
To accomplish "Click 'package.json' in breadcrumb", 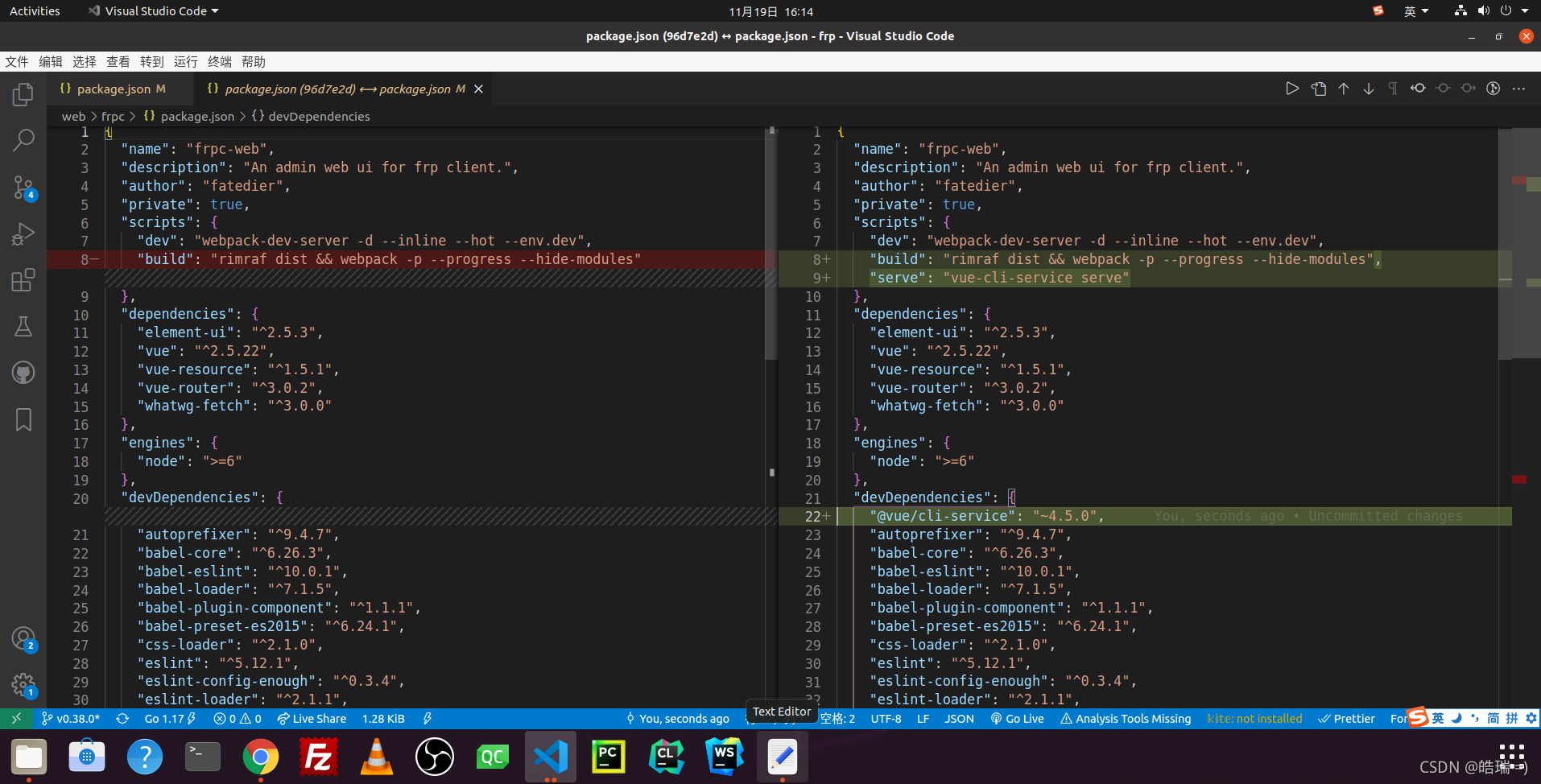I will coord(197,117).
